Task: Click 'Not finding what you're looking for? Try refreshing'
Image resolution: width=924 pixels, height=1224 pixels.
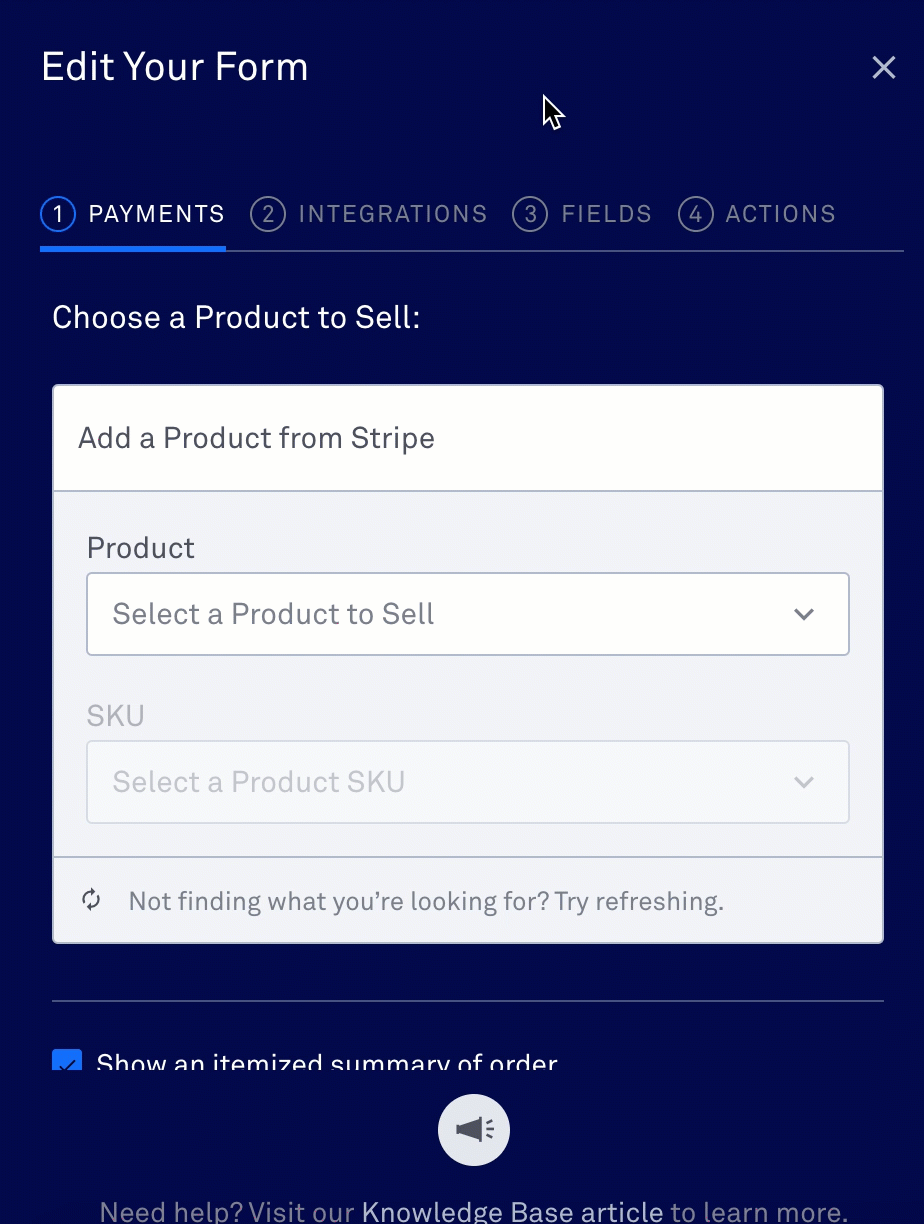Action: pos(426,901)
